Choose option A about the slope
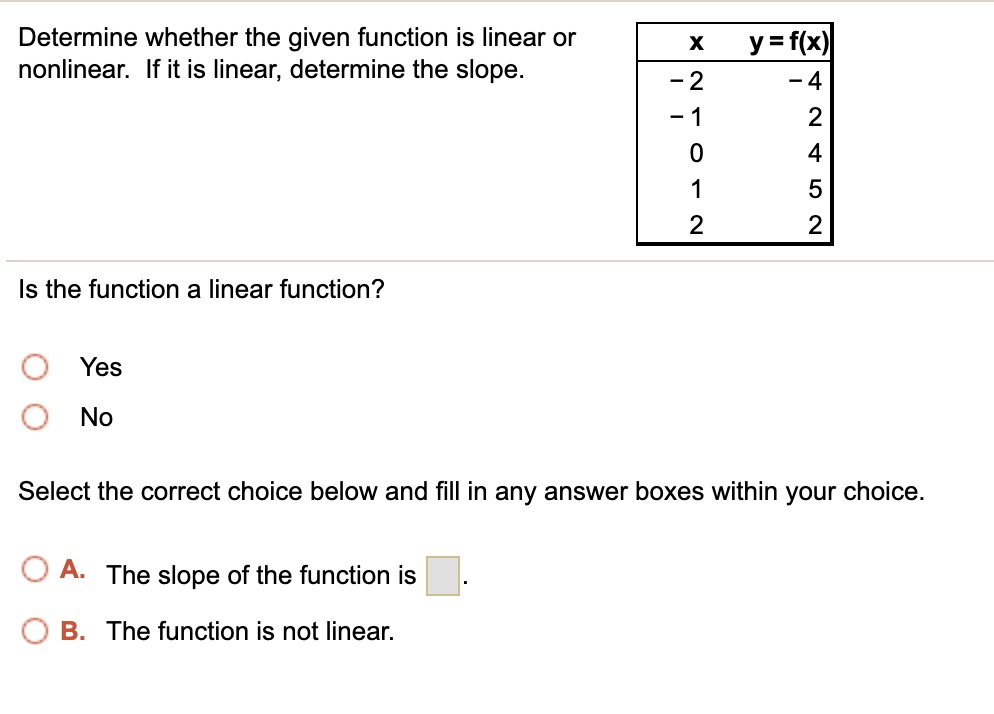The height and width of the screenshot is (714, 994). coord(36,568)
